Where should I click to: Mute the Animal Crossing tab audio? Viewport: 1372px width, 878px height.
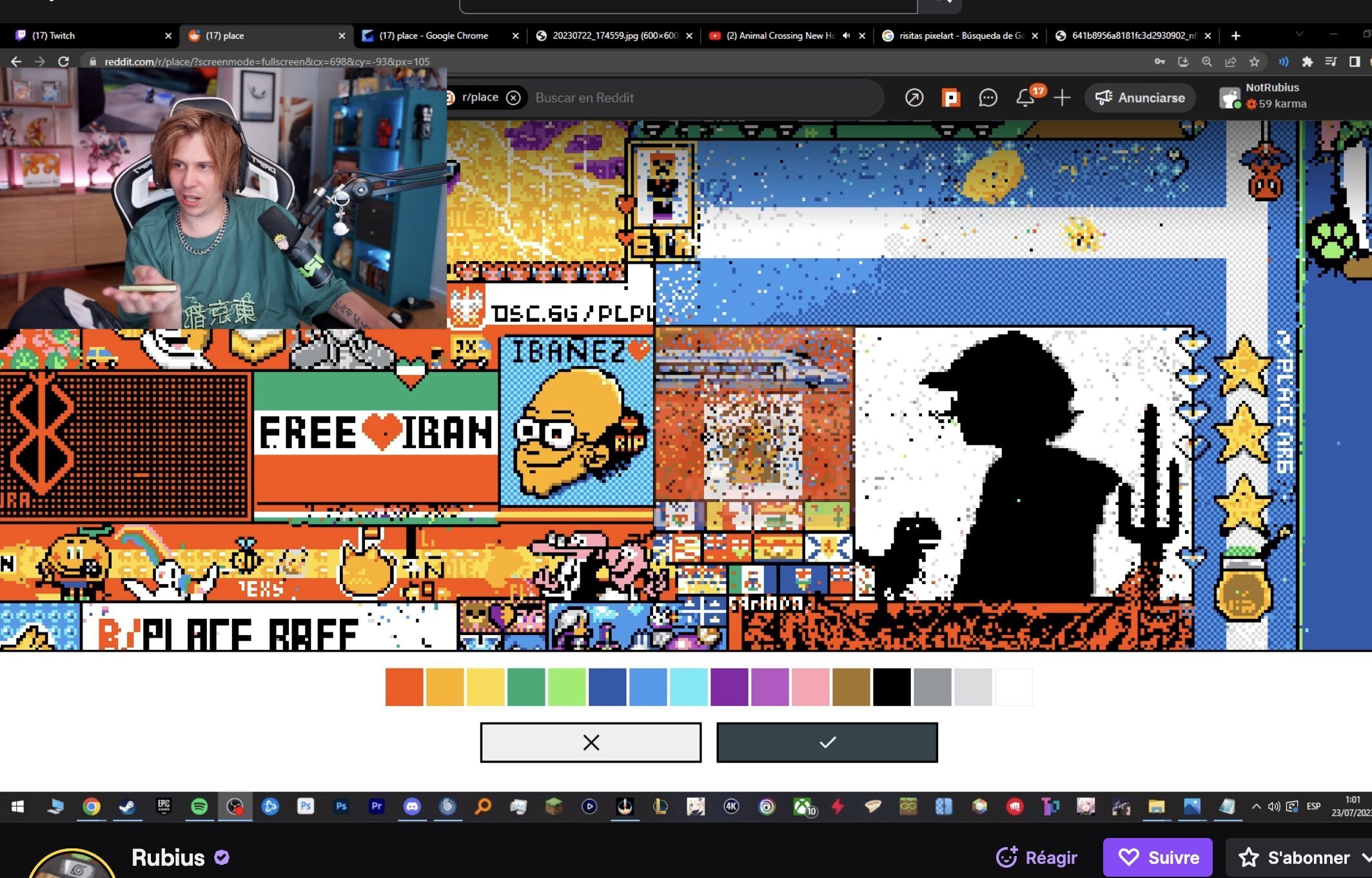coord(847,35)
